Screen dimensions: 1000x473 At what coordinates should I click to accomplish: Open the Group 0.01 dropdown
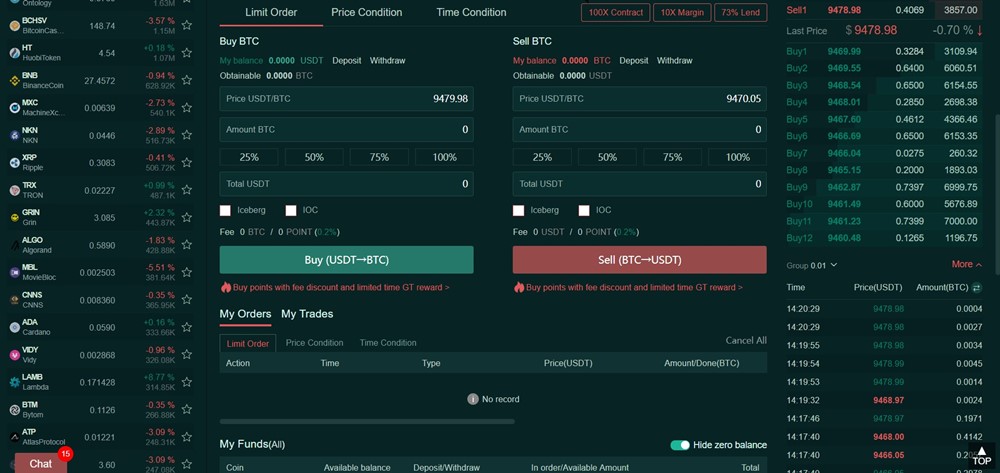811,265
